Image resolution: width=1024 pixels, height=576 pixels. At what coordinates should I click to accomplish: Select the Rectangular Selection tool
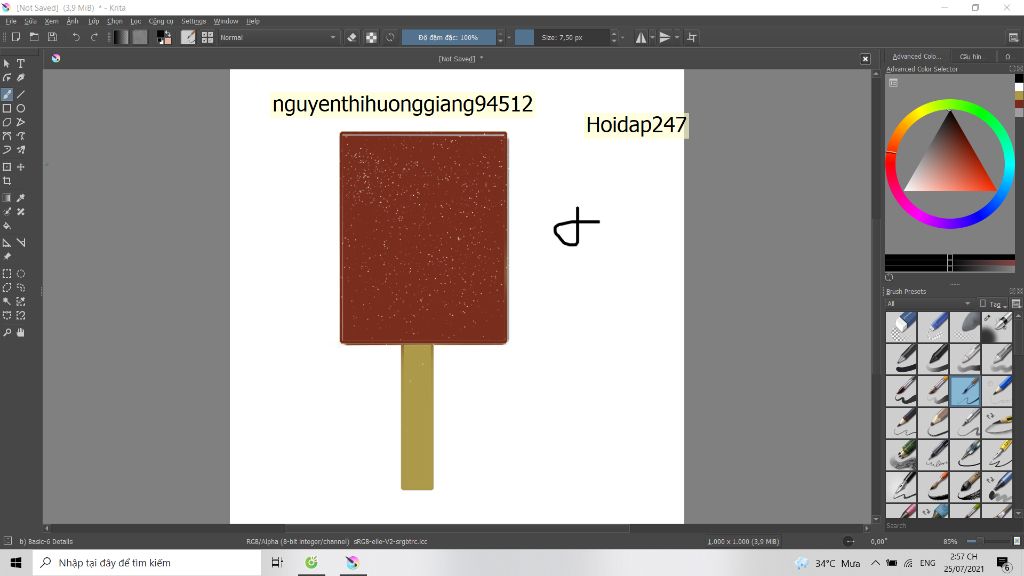point(7,274)
